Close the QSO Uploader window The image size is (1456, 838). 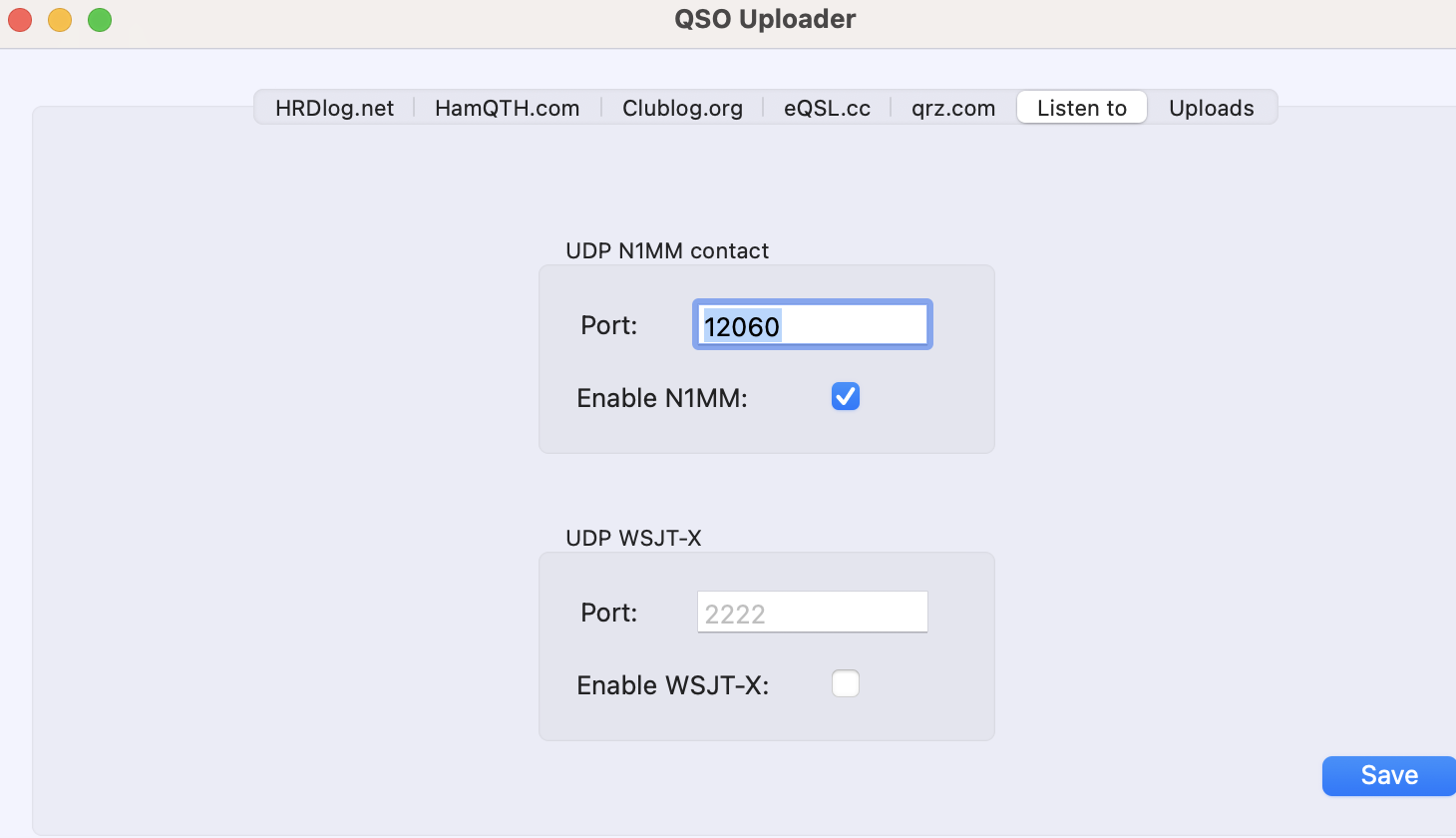click(20, 19)
